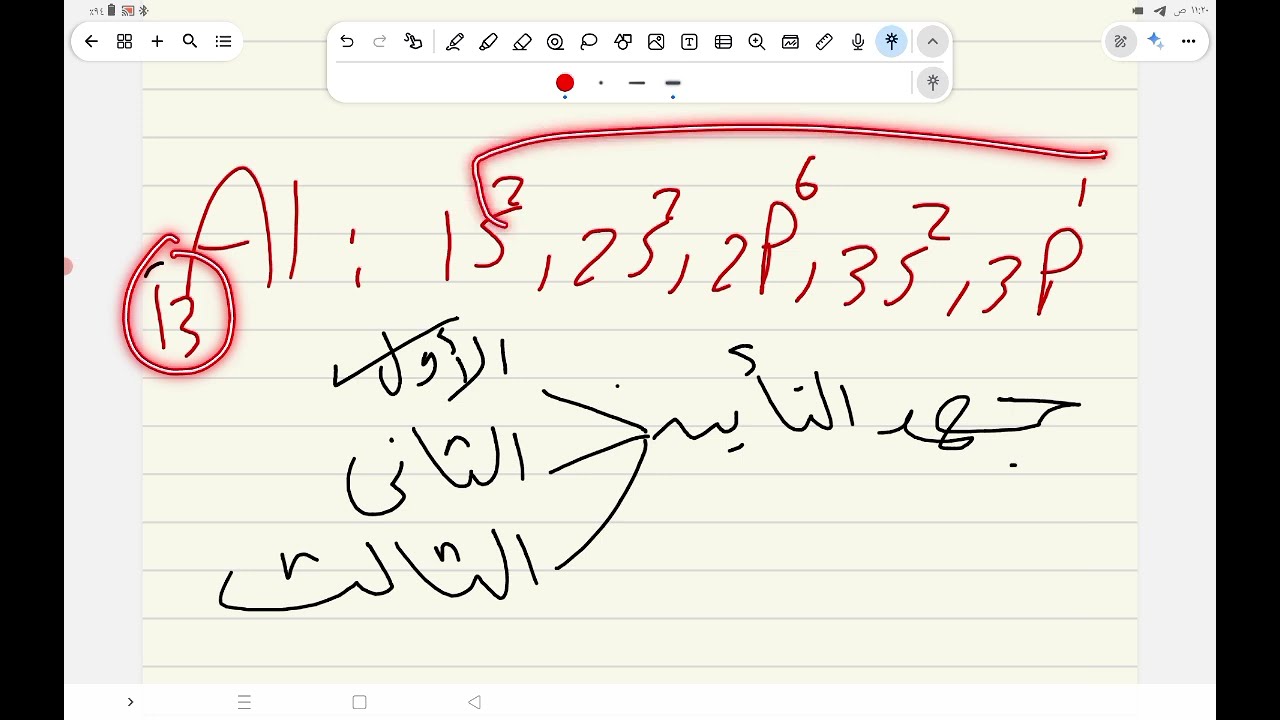Image resolution: width=1280 pixels, height=720 pixels.
Task: Open the zoom magnifier tool
Action: click(757, 41)
